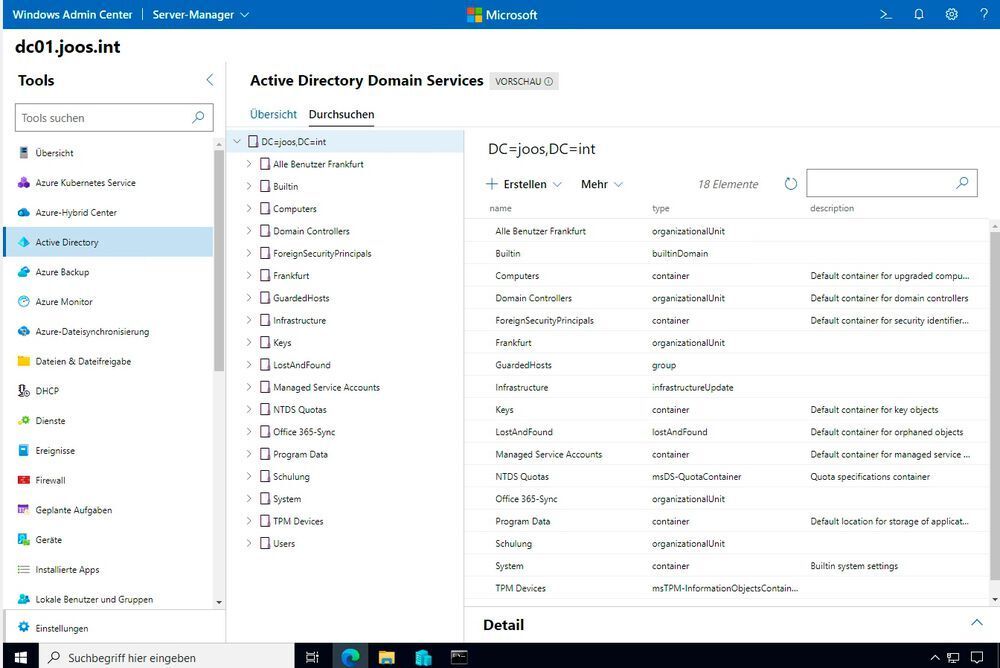Check the Frankfurt checkbox in the tree
This screenshot has width=1000, height=668.
click(265, 275)
